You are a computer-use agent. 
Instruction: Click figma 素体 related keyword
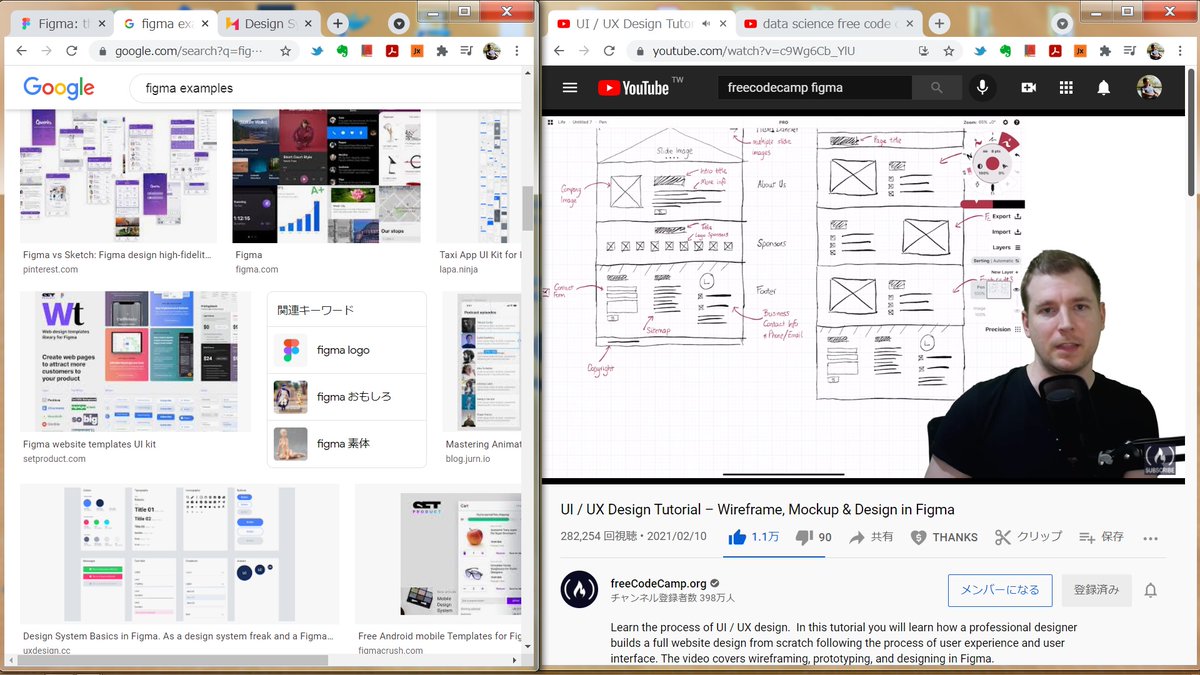(x=347, y=443)
